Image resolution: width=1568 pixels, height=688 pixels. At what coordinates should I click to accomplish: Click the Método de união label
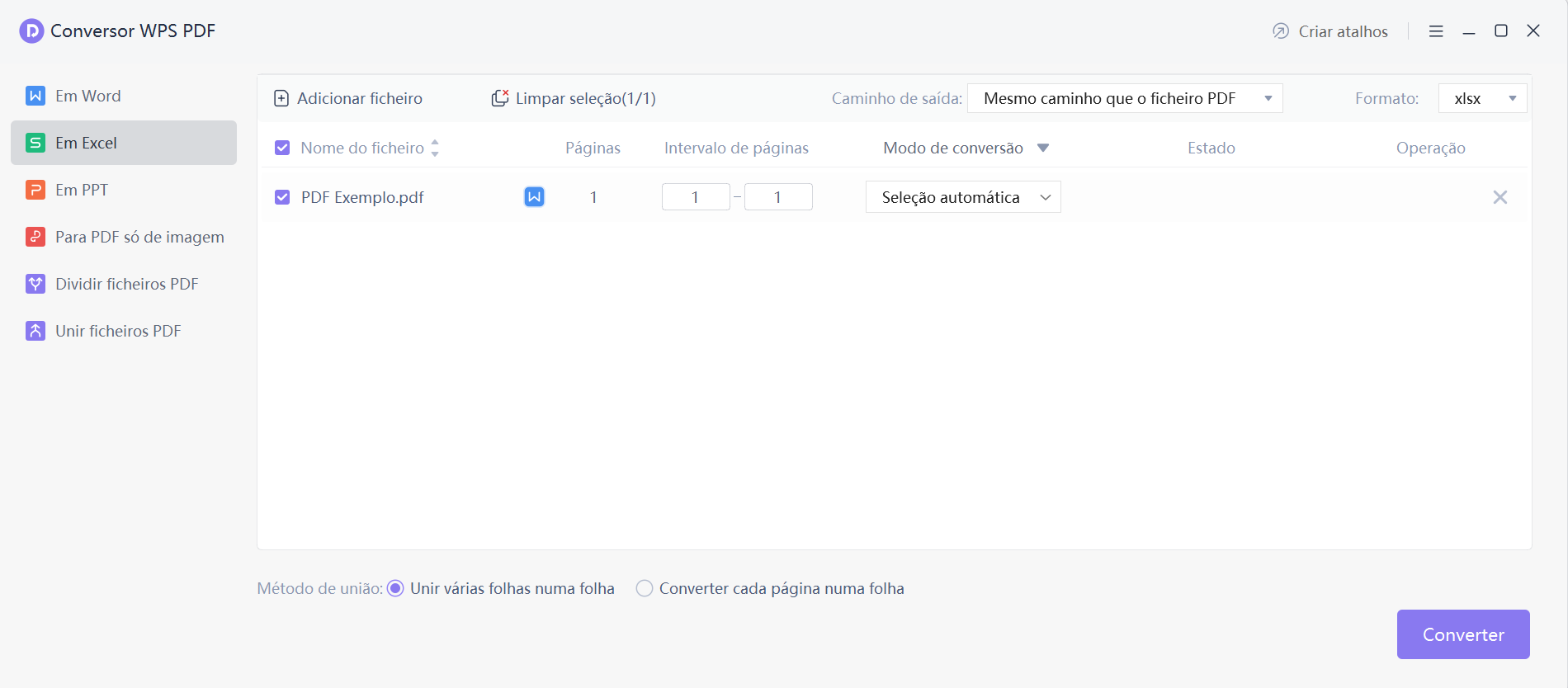coord(319,588)
